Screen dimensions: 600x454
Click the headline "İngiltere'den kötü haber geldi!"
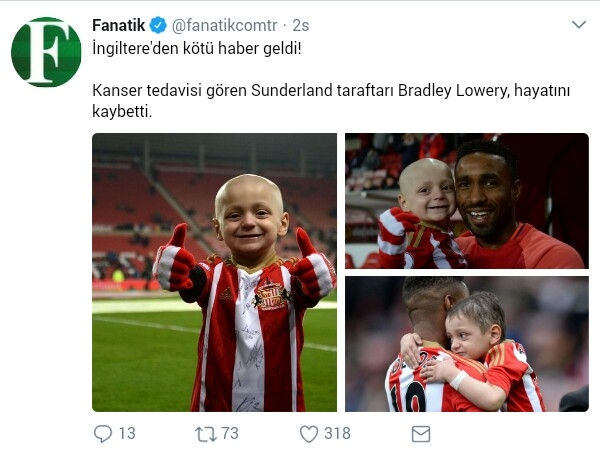[x=197, y=49]
